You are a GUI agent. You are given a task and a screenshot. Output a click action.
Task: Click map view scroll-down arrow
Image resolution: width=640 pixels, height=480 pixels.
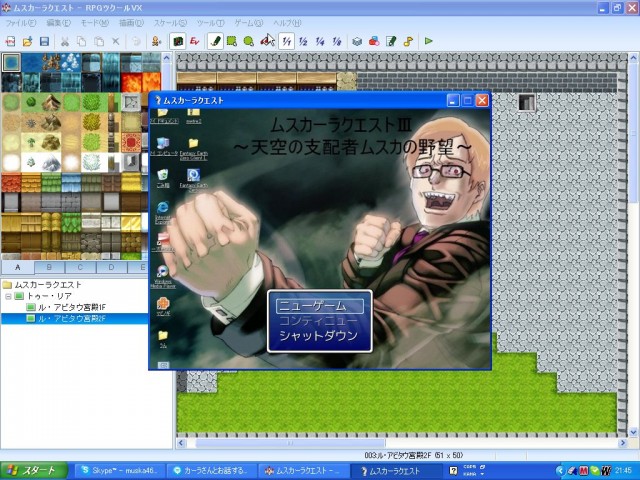tap(633, 431)
